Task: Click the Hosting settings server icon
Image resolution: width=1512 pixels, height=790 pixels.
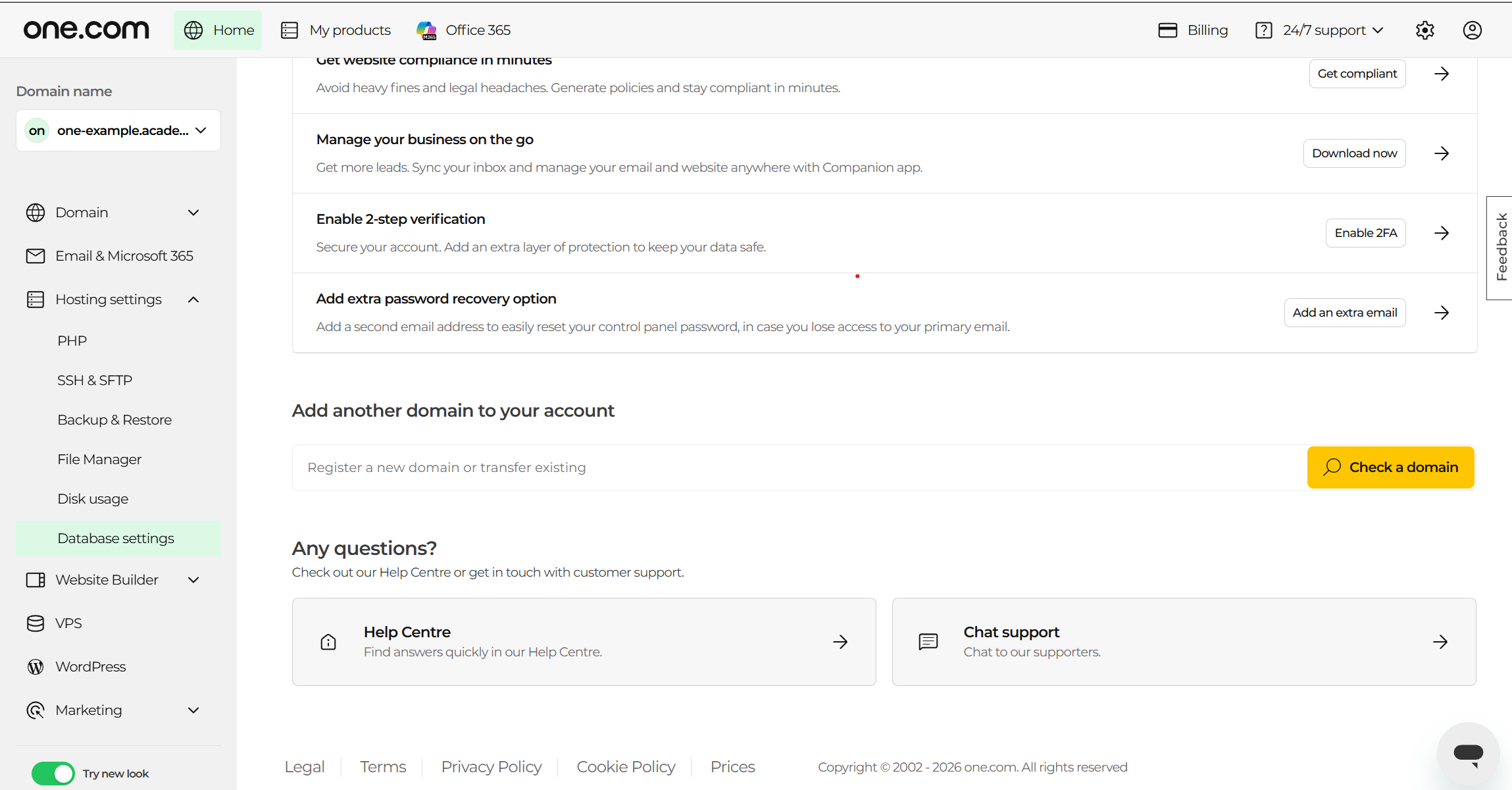Action: (x=36, y=300)
